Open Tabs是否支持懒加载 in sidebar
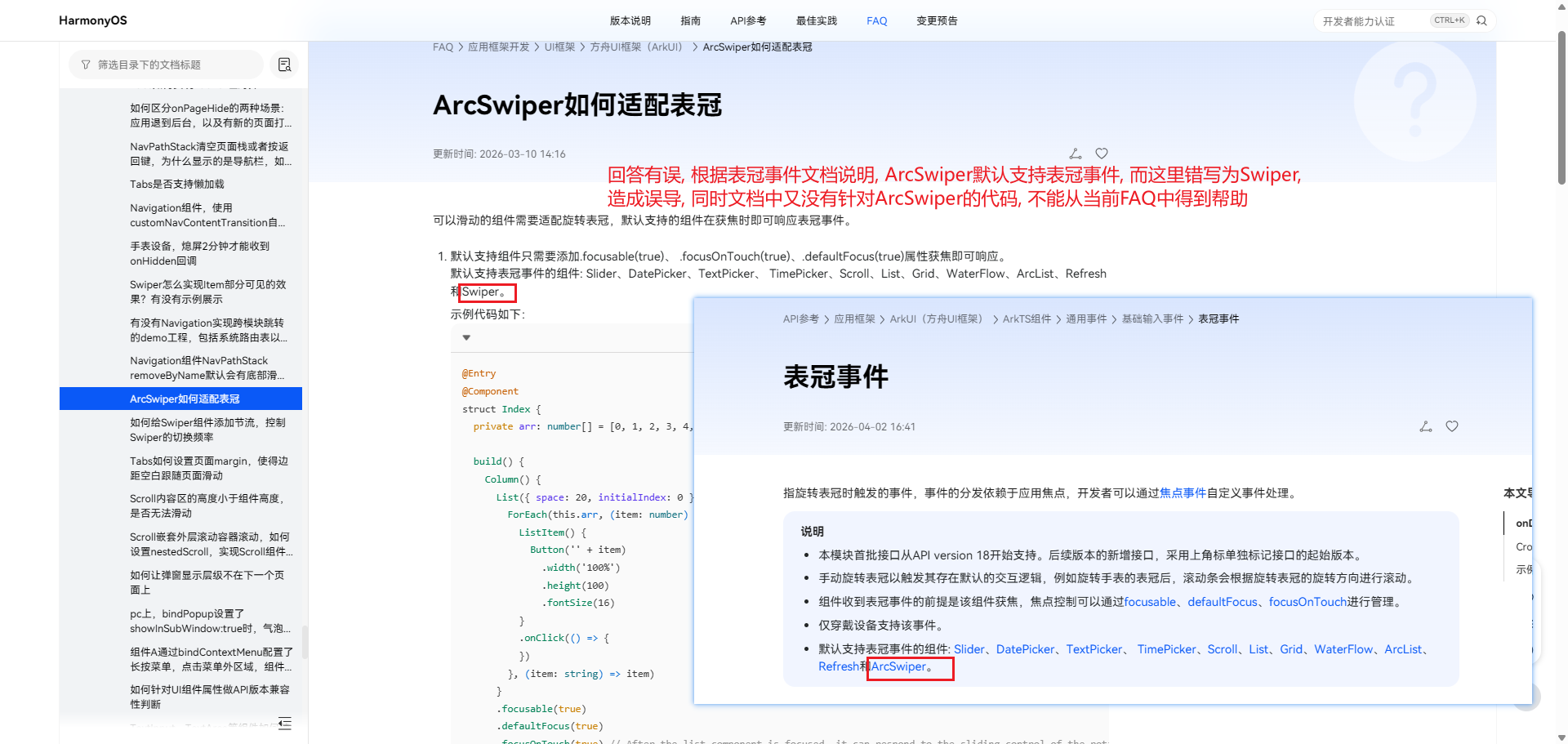This screenshot has width=1568, height=744. pos(176,185)
